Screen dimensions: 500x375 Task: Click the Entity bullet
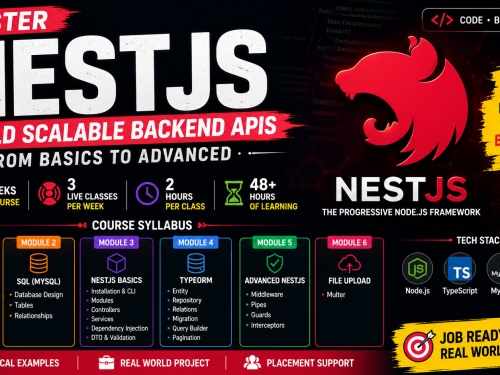pyautogui.click(x=178, y=291)
